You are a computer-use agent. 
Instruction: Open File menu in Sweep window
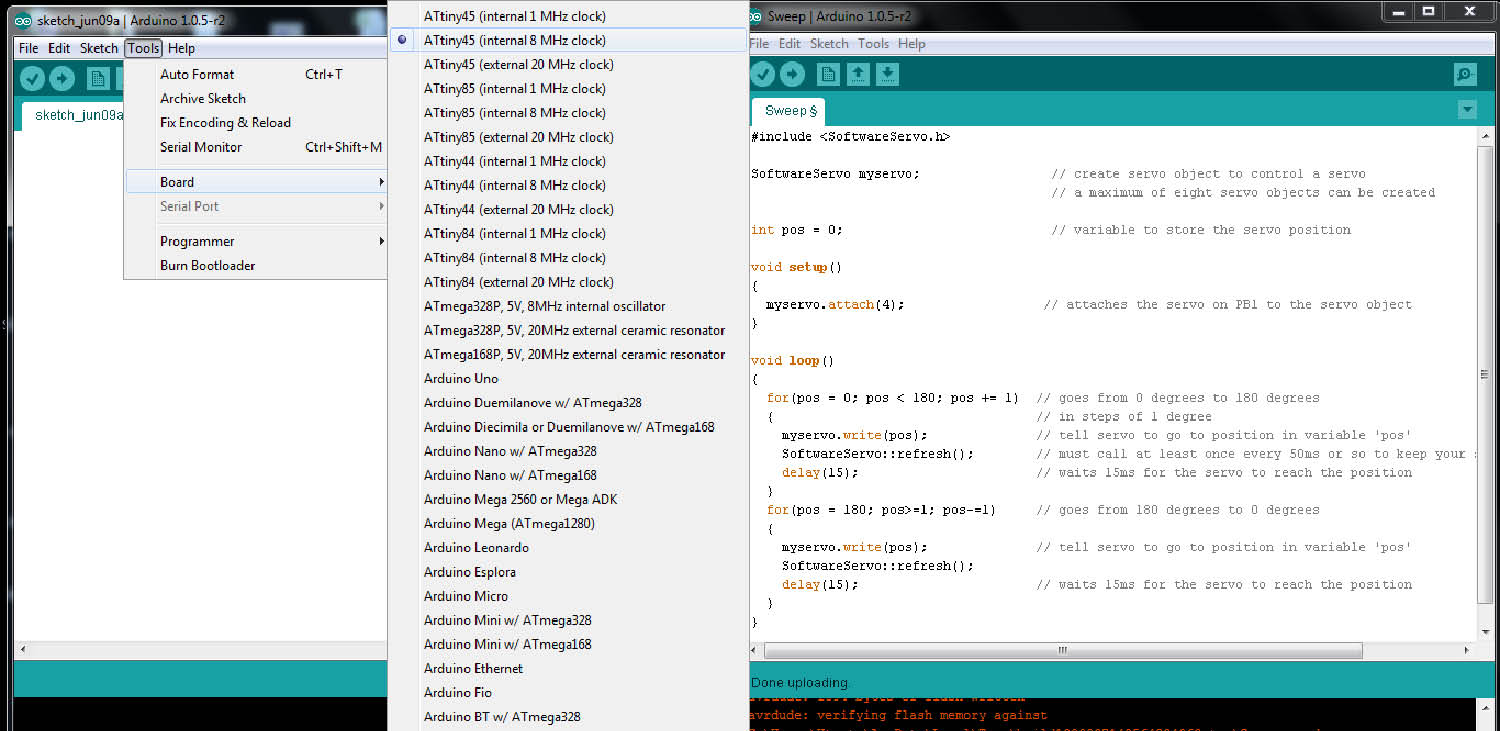[759, 43]
